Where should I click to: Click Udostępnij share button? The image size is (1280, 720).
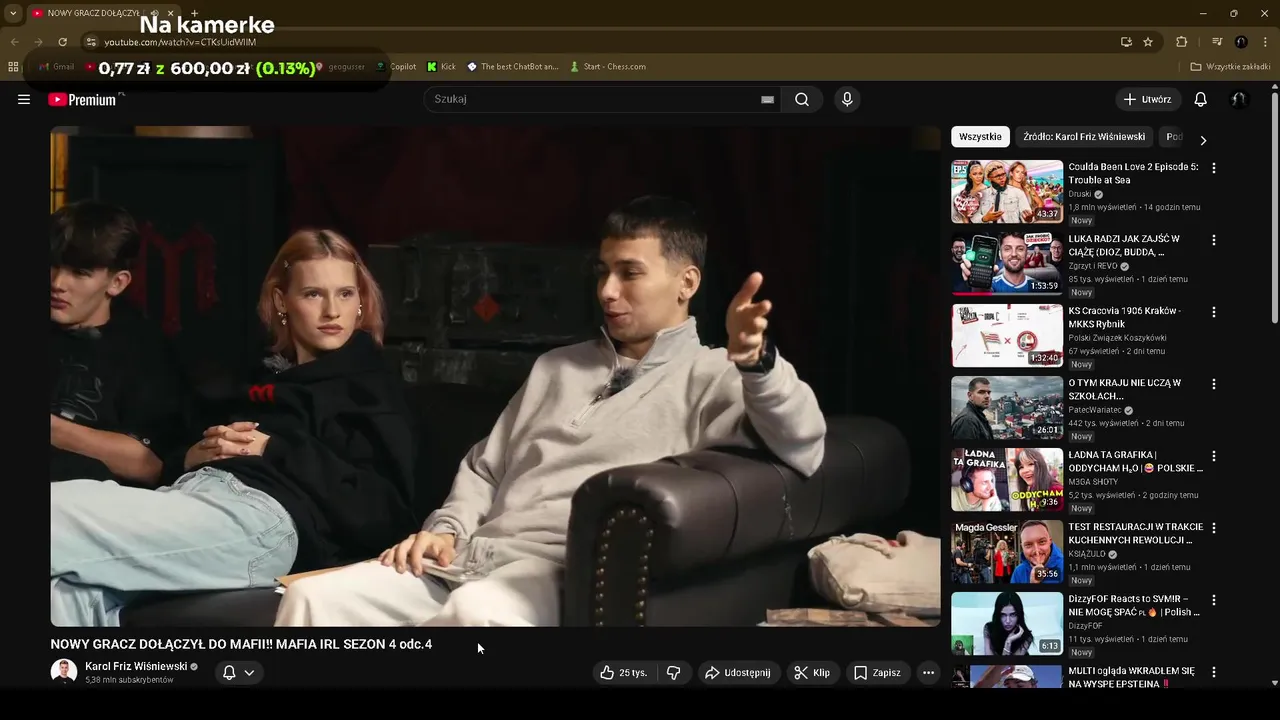coord(738,673)
